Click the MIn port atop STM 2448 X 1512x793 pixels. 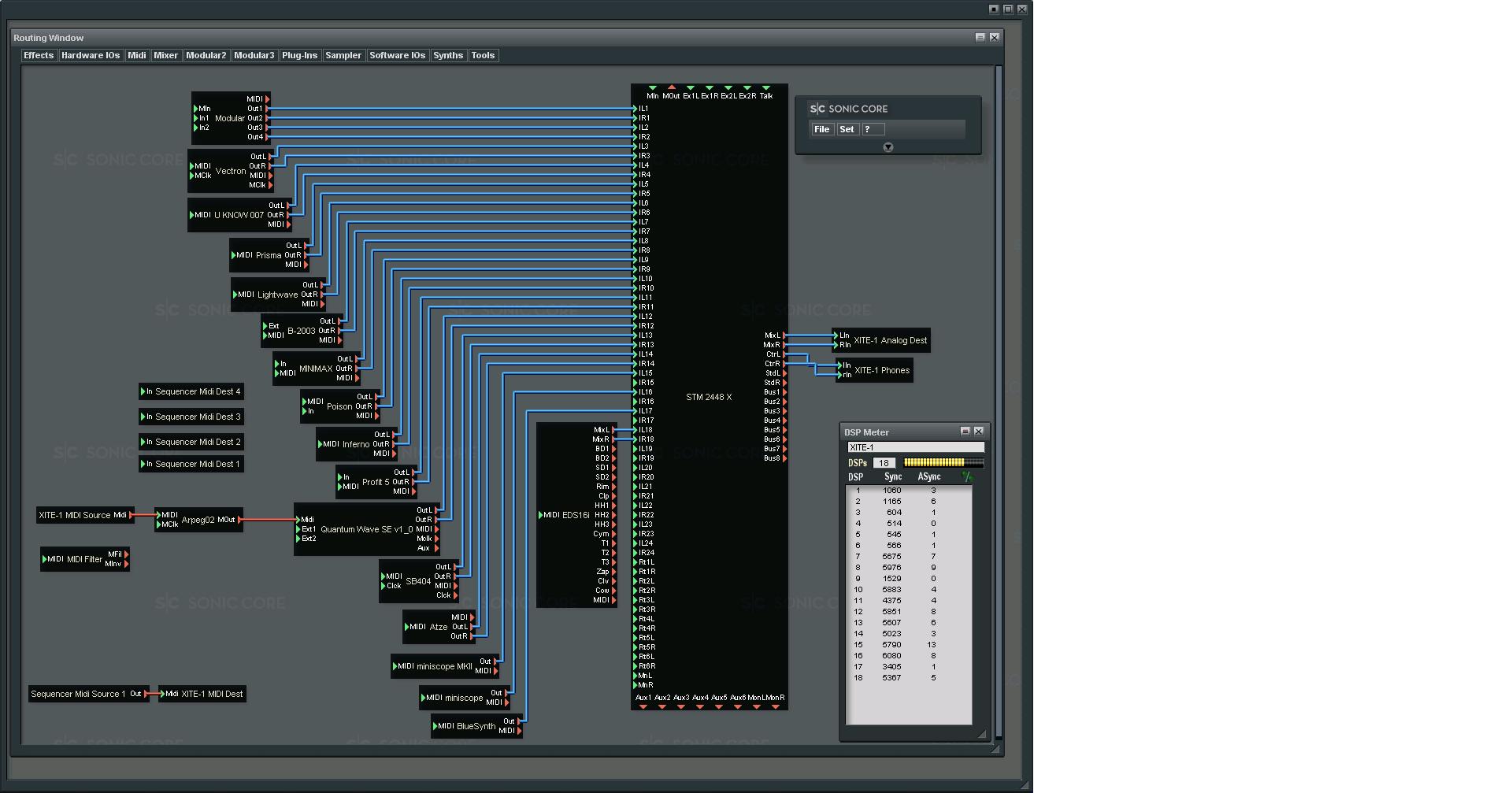[x=652, y=88]
